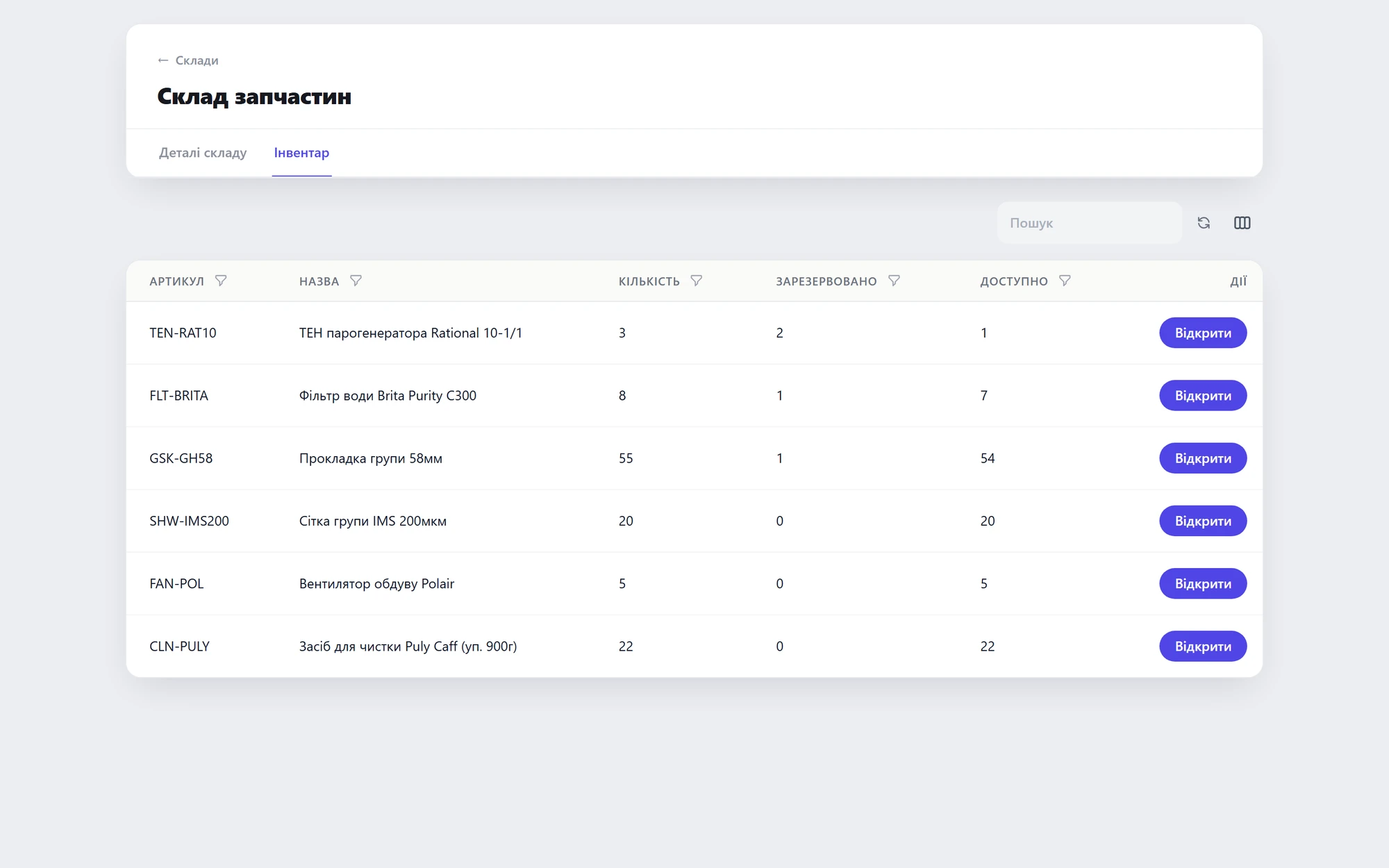
Task: Click the Кількість filter funnel
Action: [696, 281]
